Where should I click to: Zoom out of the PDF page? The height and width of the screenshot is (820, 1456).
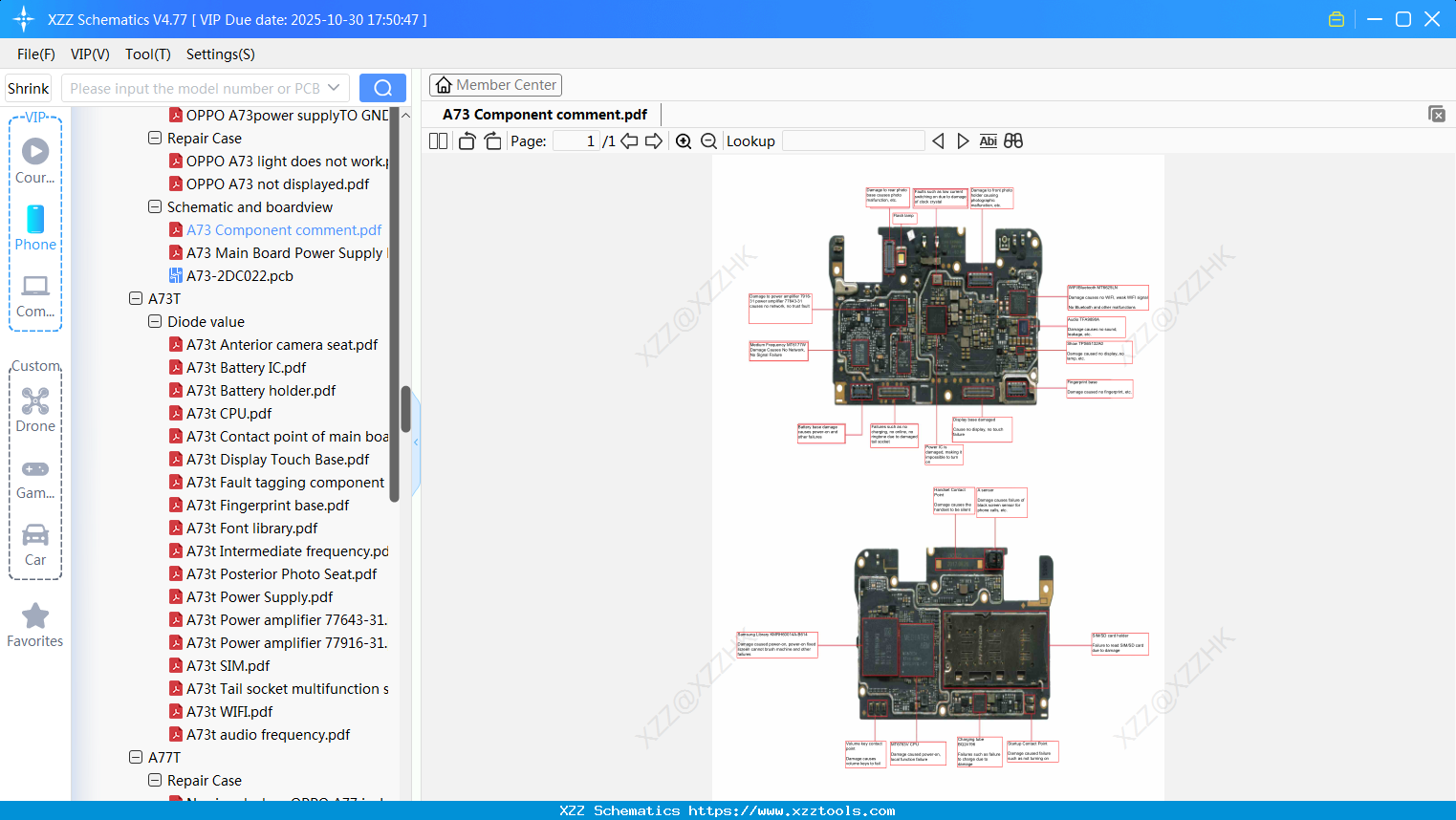[x=707, y=140]
